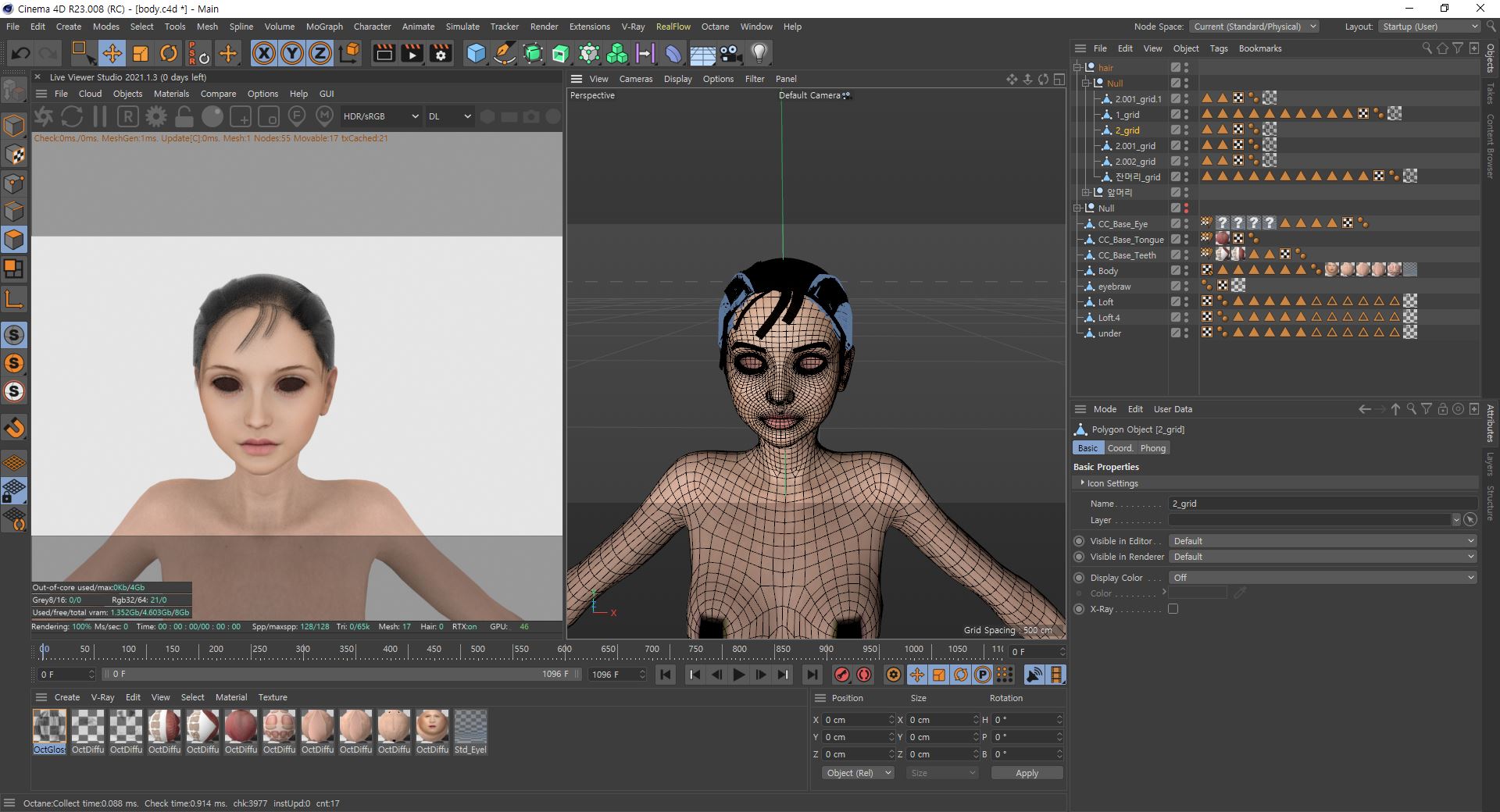Add a Light object via bulb icon
This screenshot has width=1500, height=812.
point(759,53)
